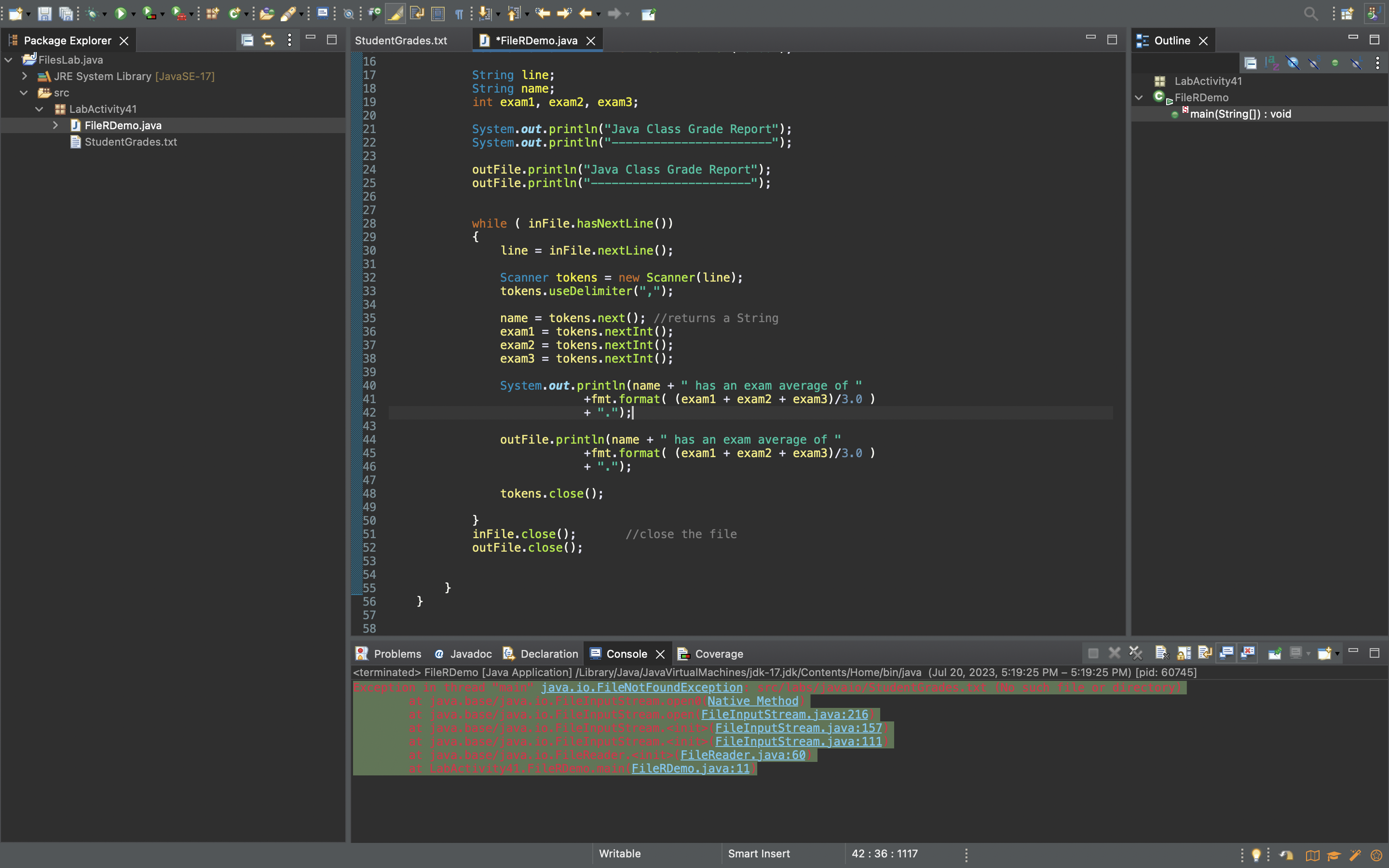Expand FileRDemo.java tree node
The width and height of the screenshot is (1389, 868).
(x=55, y=125)
